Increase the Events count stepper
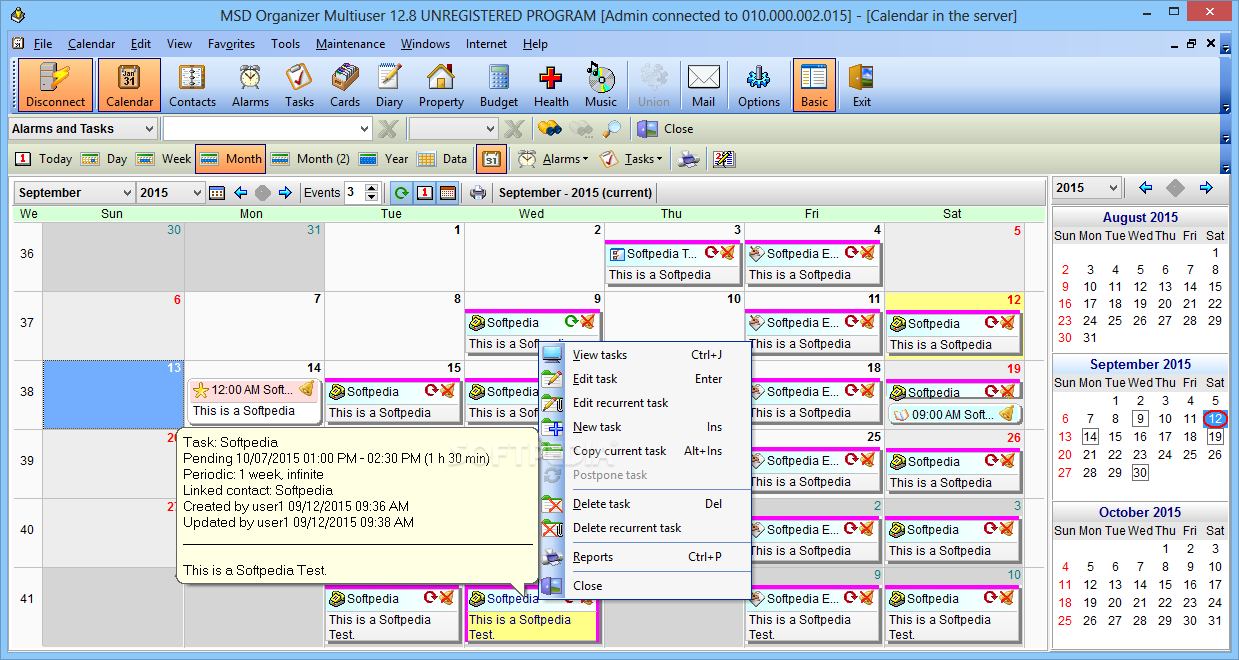 [373, 188]
